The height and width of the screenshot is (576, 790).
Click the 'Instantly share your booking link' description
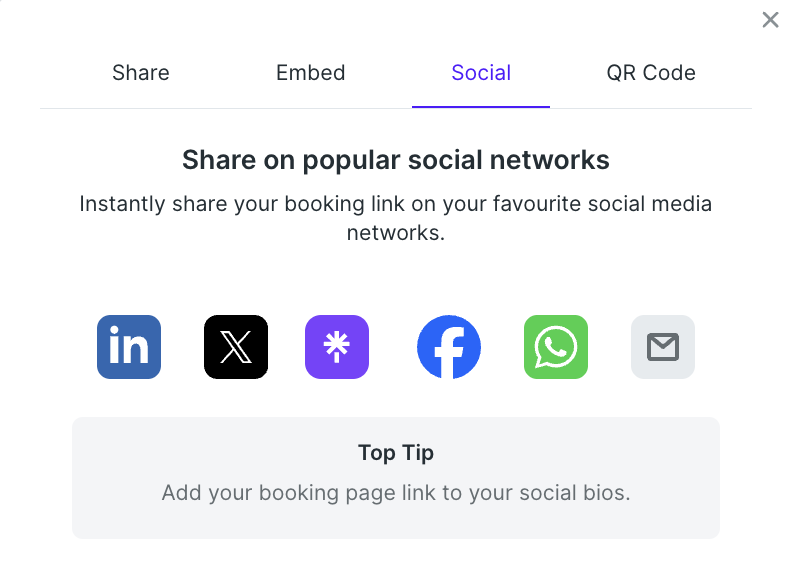[x=396, y=218]
